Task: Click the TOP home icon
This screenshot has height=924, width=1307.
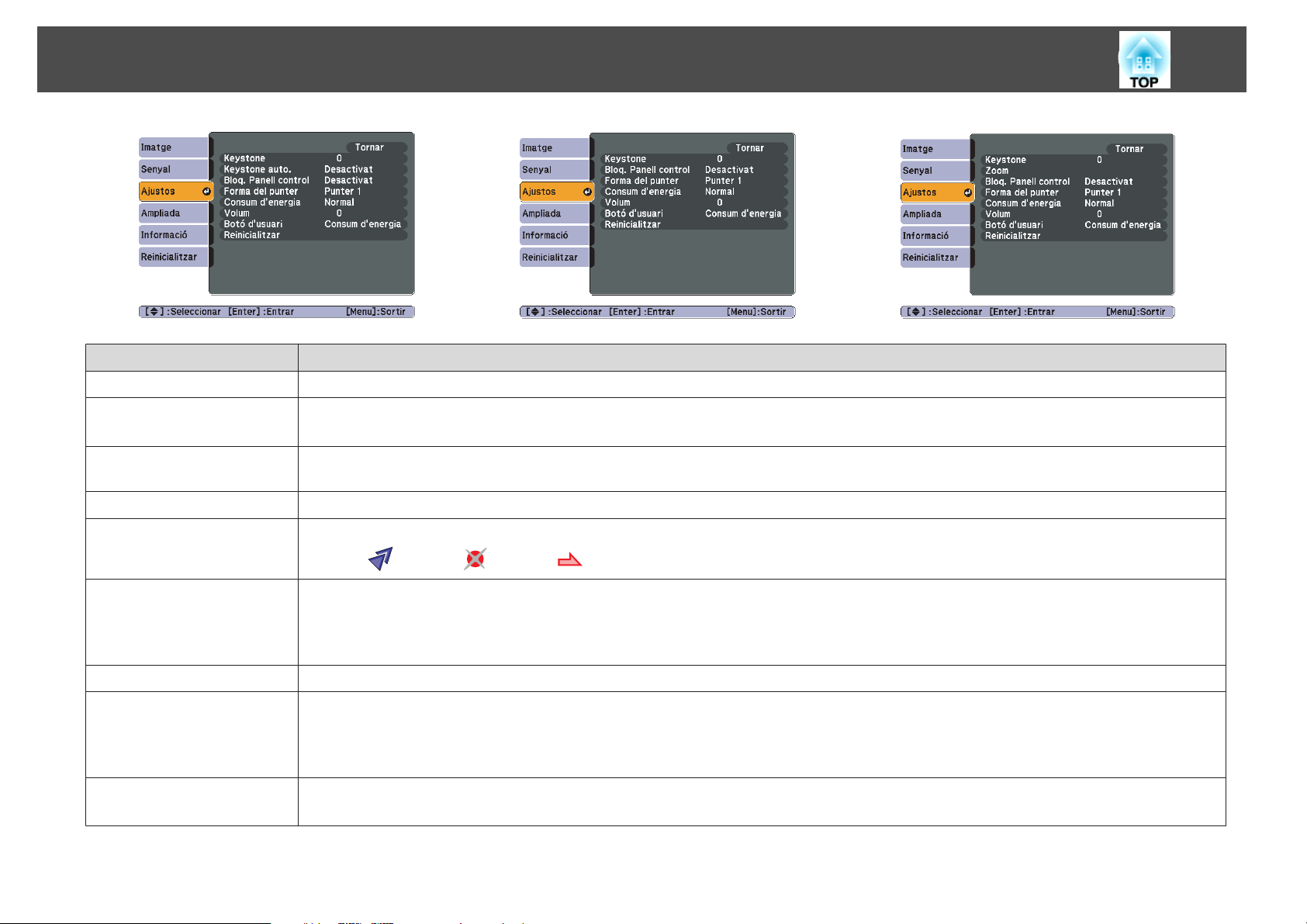Action: (x=1144, y=60)
